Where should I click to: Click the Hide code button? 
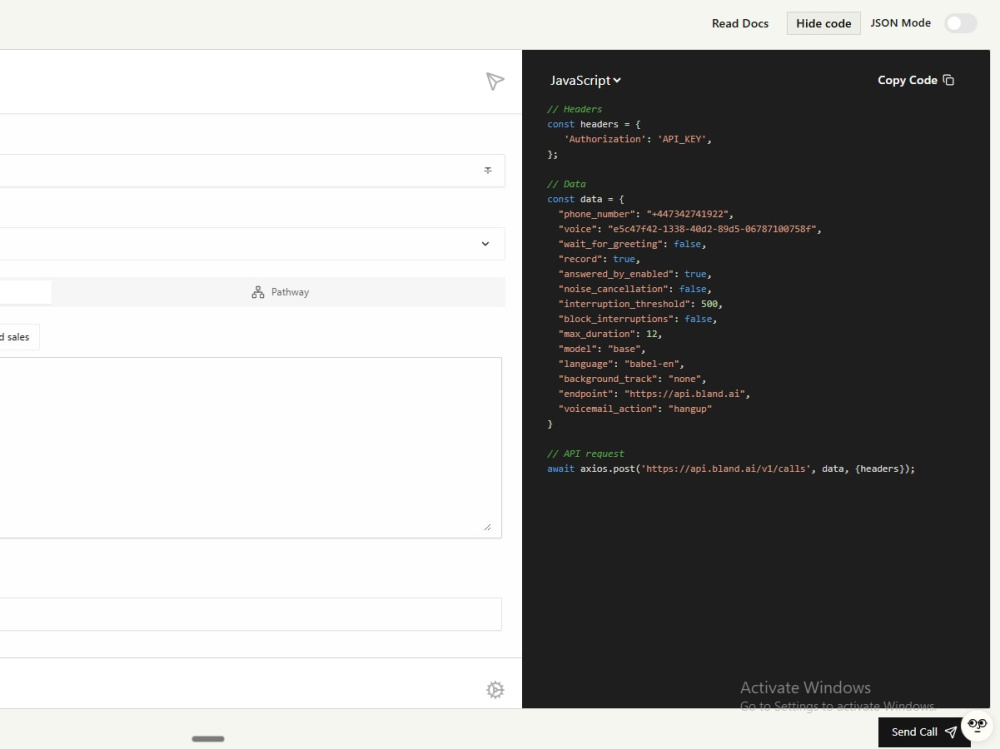823,24
